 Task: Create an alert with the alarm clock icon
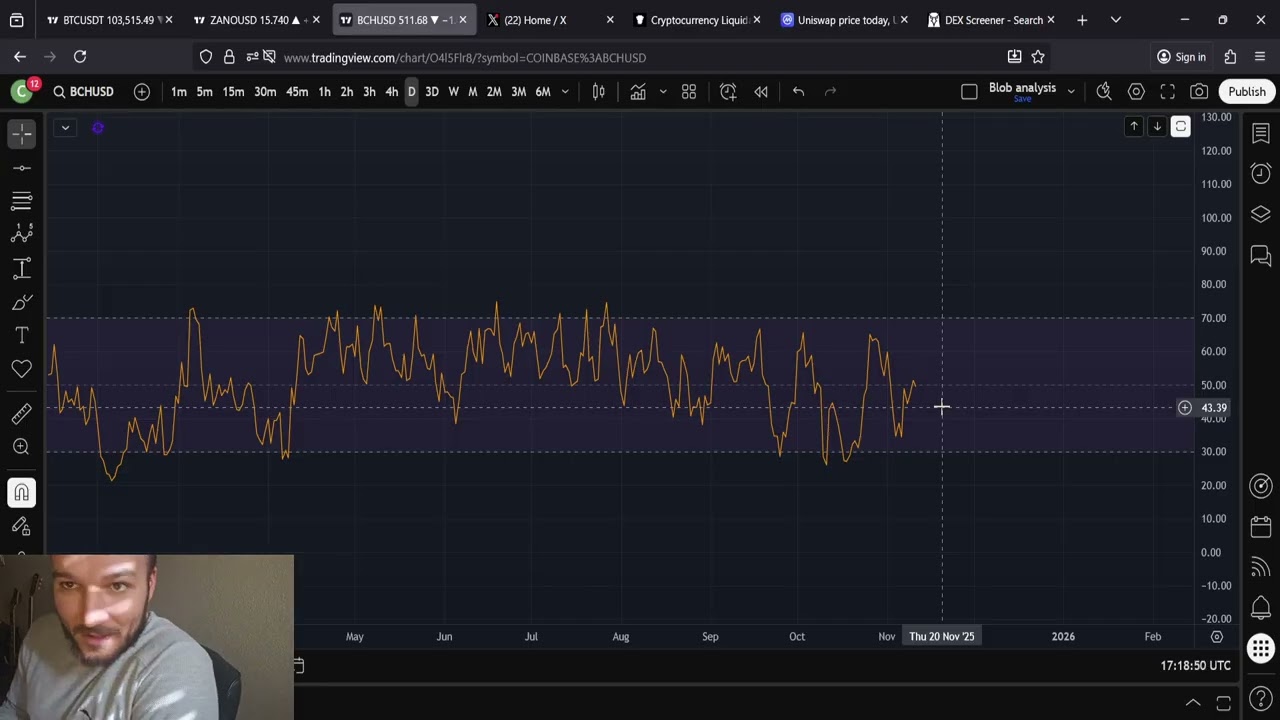pos(728,92)
